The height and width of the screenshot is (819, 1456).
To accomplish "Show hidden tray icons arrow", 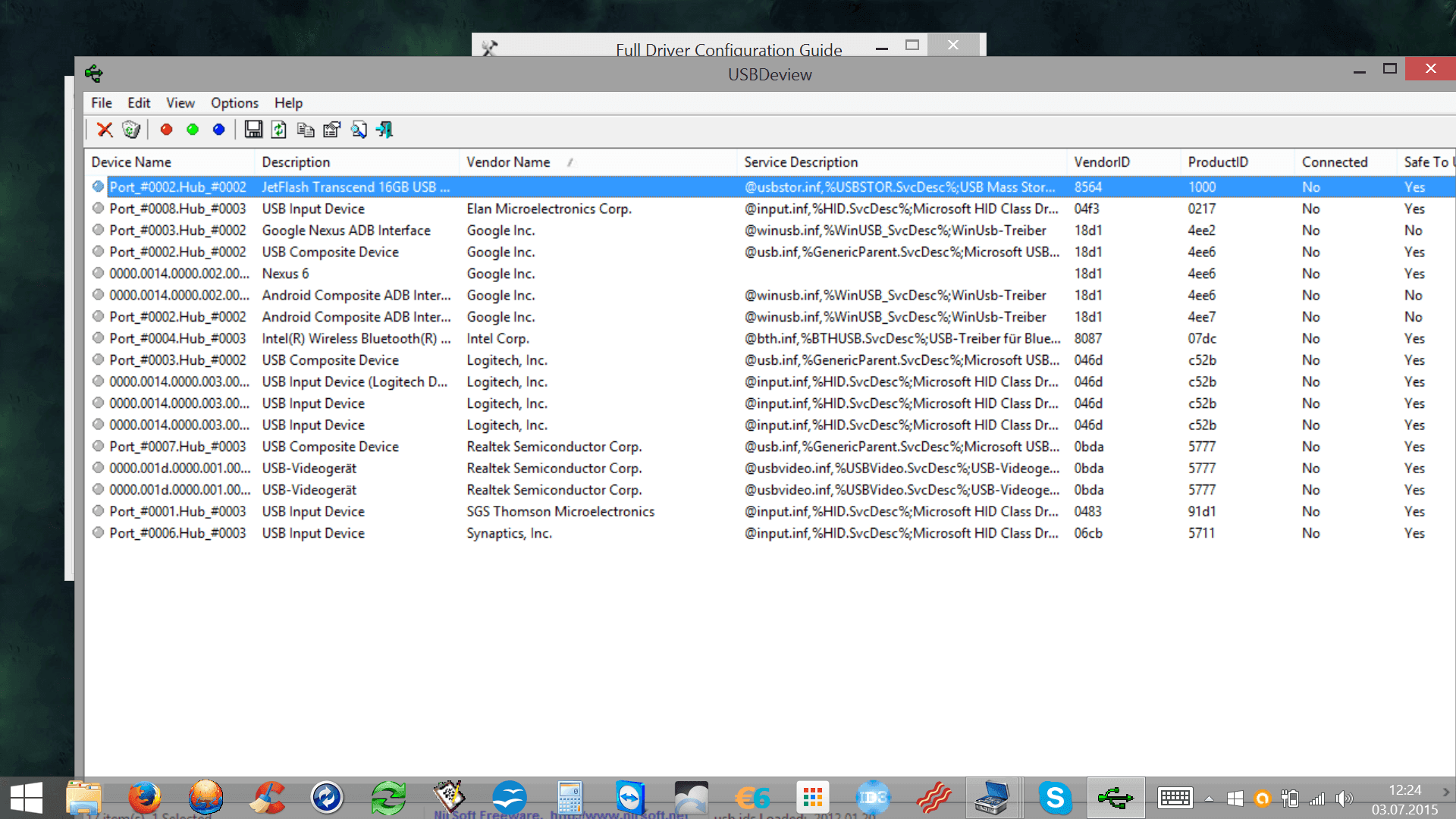I will click(1209, 799).
